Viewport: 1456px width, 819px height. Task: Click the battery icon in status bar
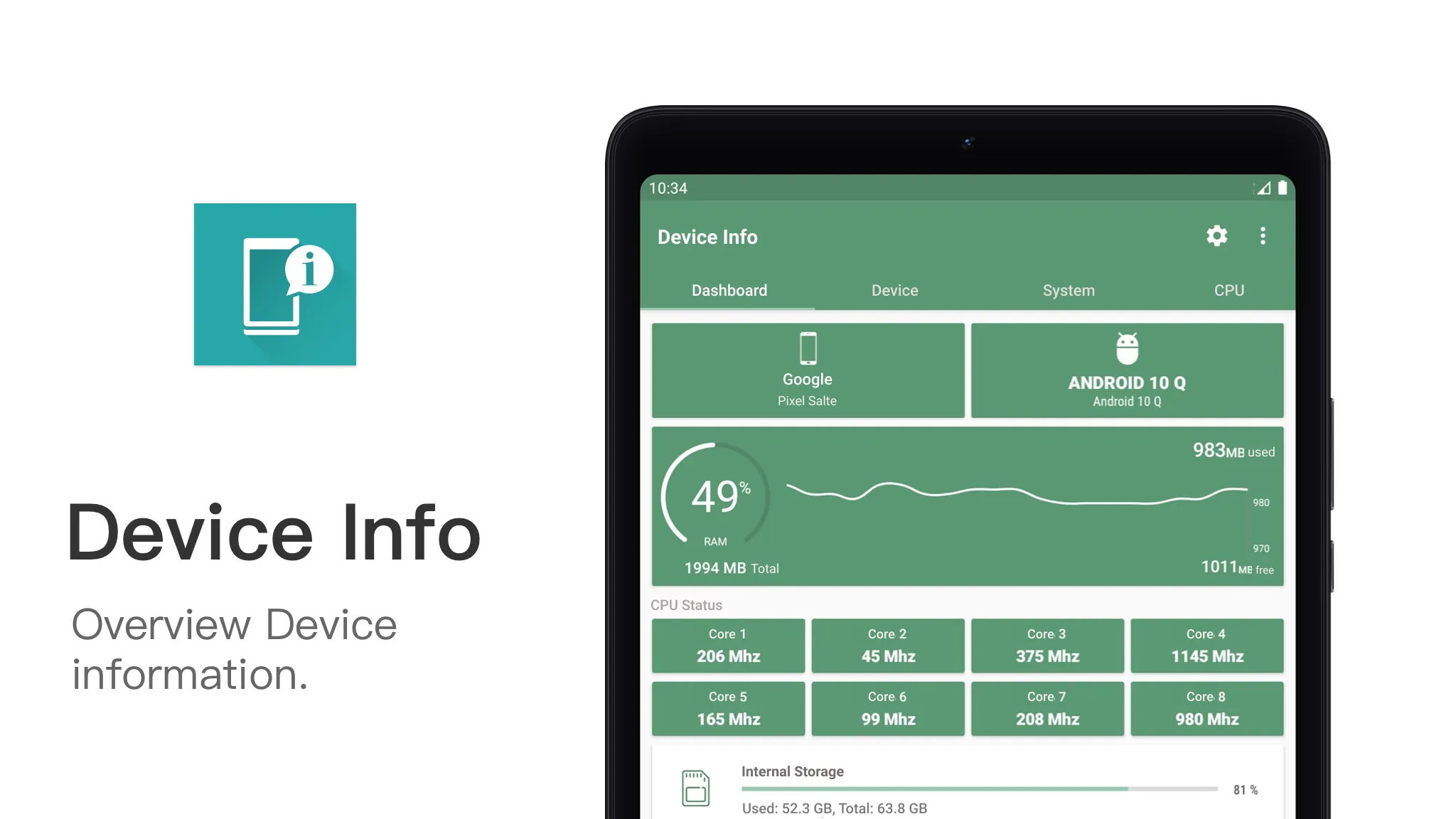click(x=1281, y=187)
